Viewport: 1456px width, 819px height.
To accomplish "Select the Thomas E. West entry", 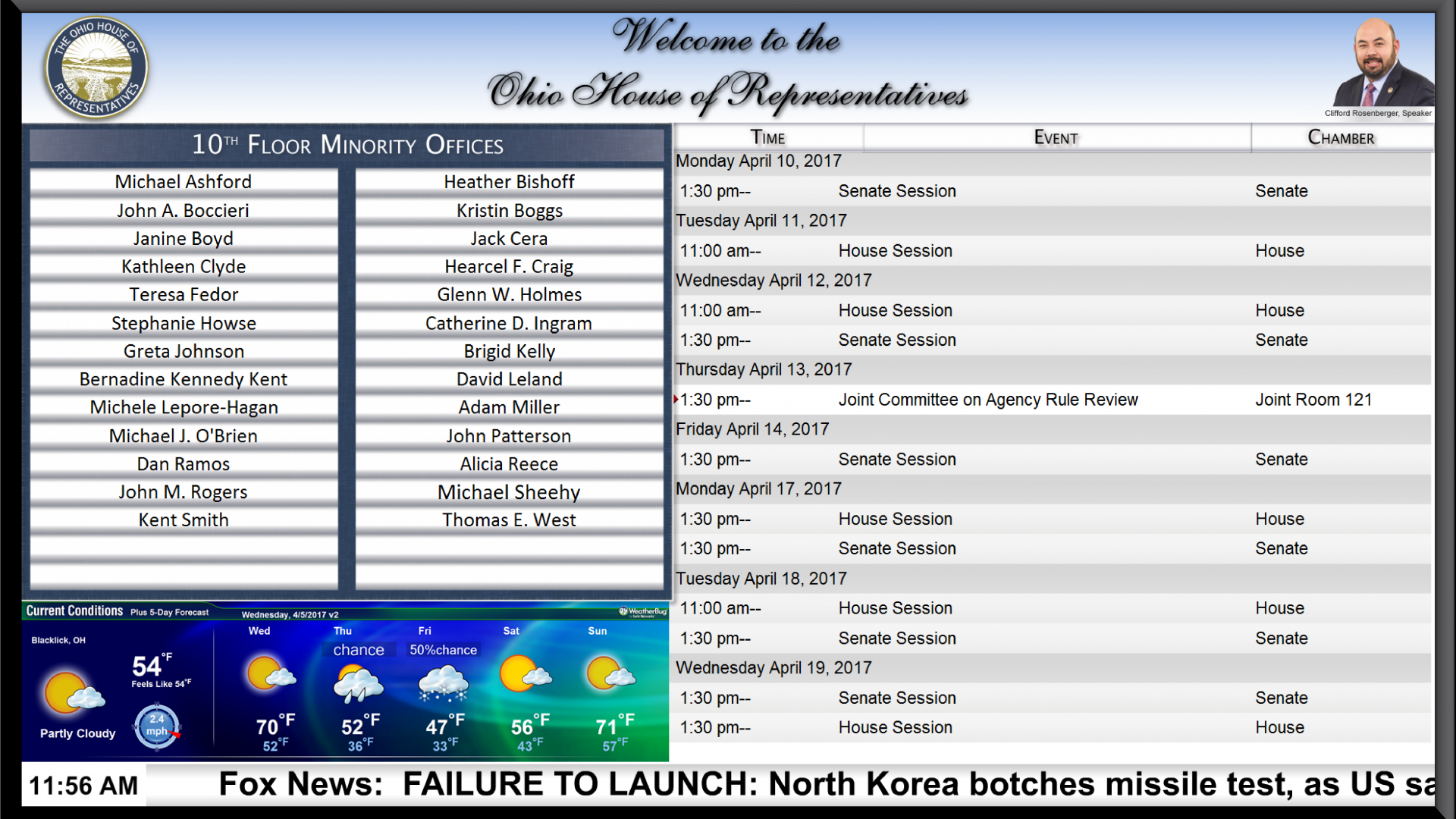I will point(510,520).
